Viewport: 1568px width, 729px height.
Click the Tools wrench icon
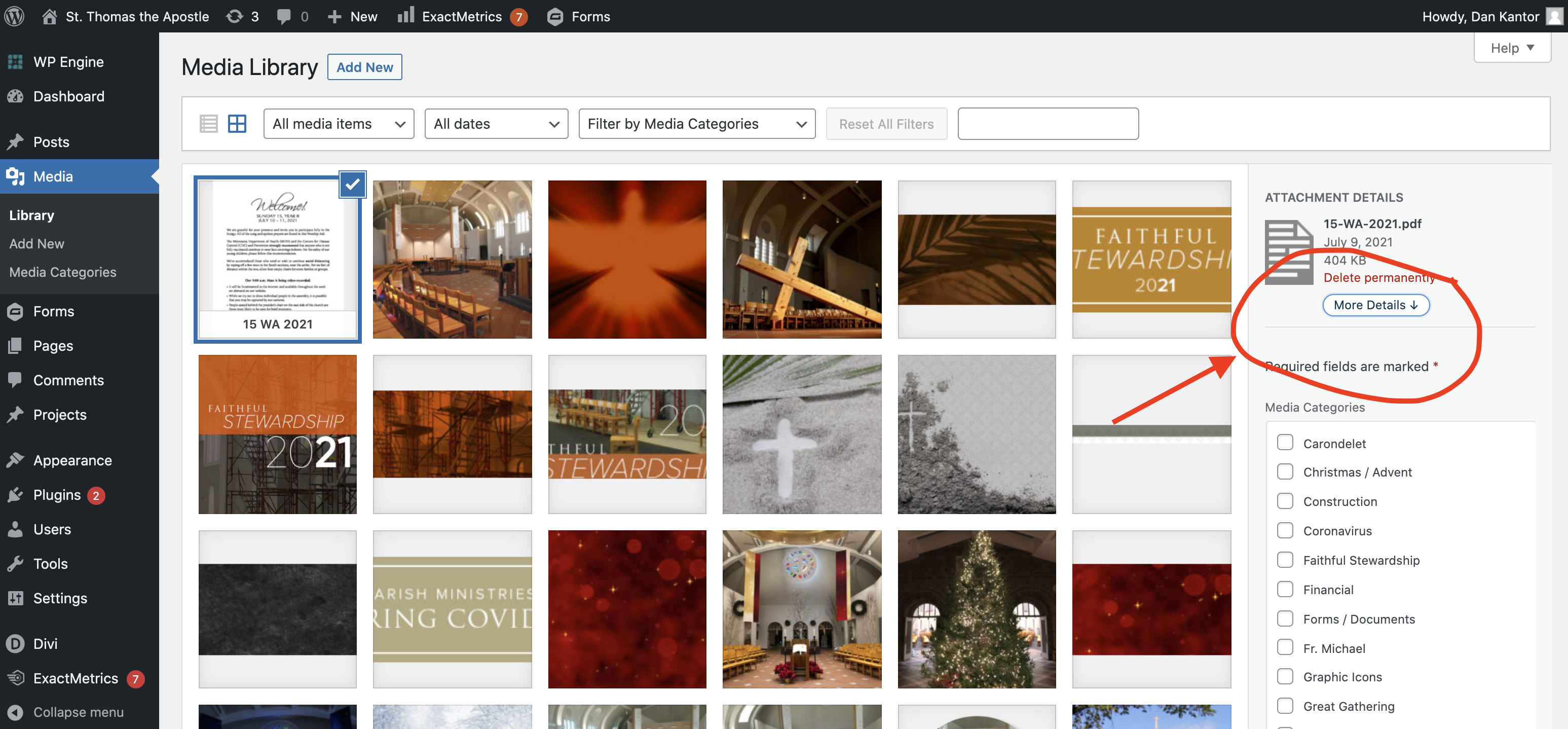click(x=16, y=563)
